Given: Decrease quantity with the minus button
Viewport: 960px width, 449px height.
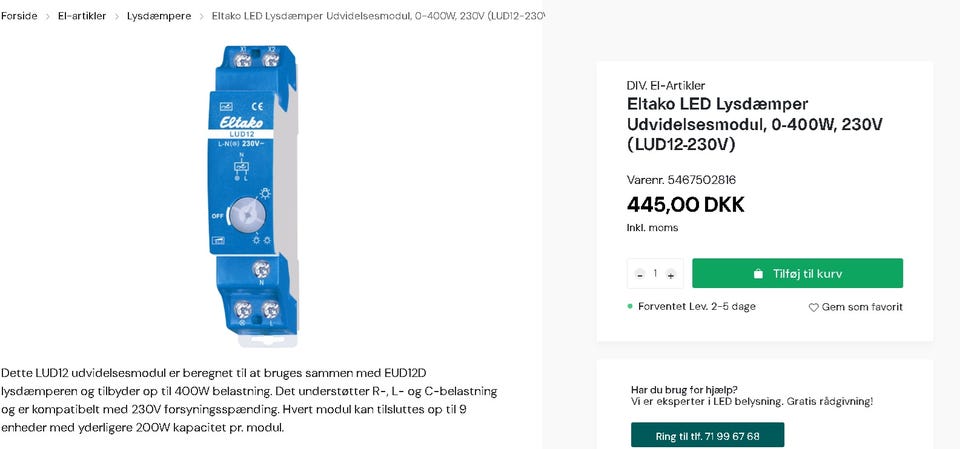Looking at the screenshot, I should coord(640,274).
